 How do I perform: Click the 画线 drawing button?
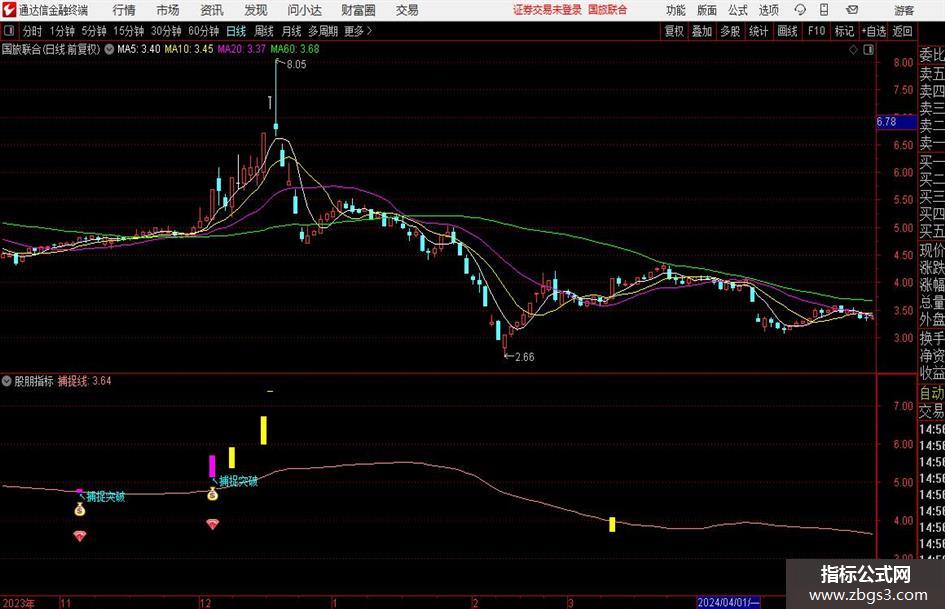[787, 31]
